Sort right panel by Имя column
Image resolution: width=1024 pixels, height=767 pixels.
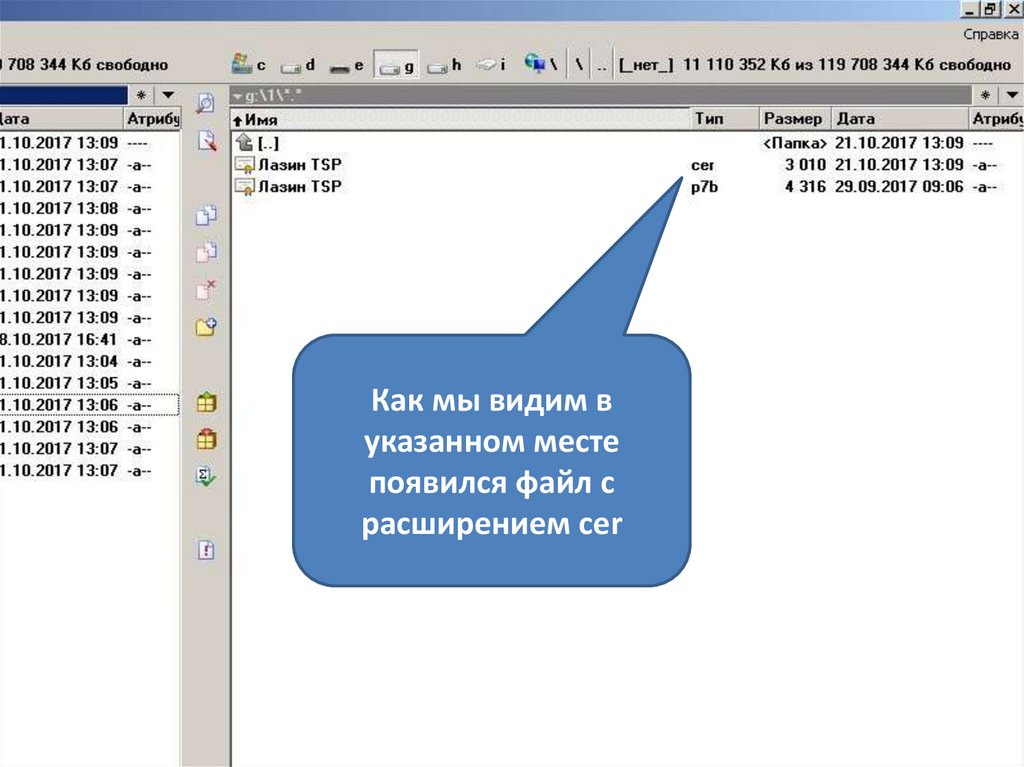click(x=460, y=119)
